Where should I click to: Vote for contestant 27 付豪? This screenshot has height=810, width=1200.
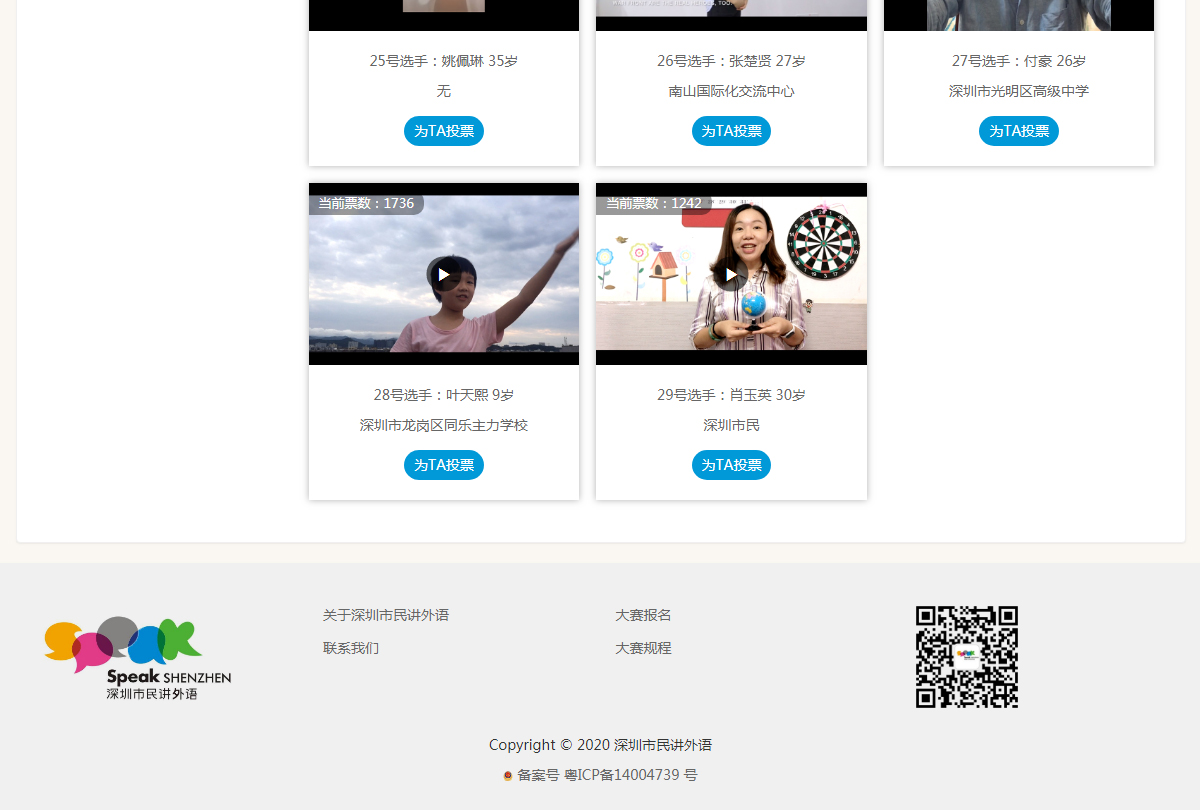(x=1019, y=131)
